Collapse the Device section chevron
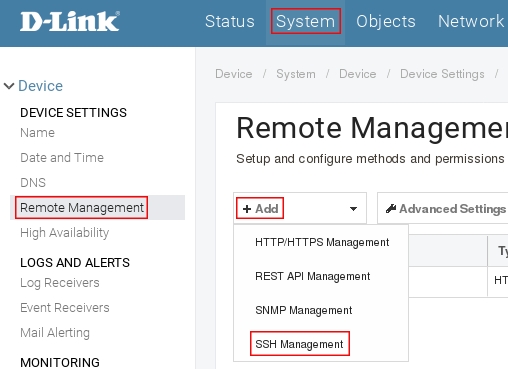The width and height of the screenshot is (508, 369). coord(9,86)
